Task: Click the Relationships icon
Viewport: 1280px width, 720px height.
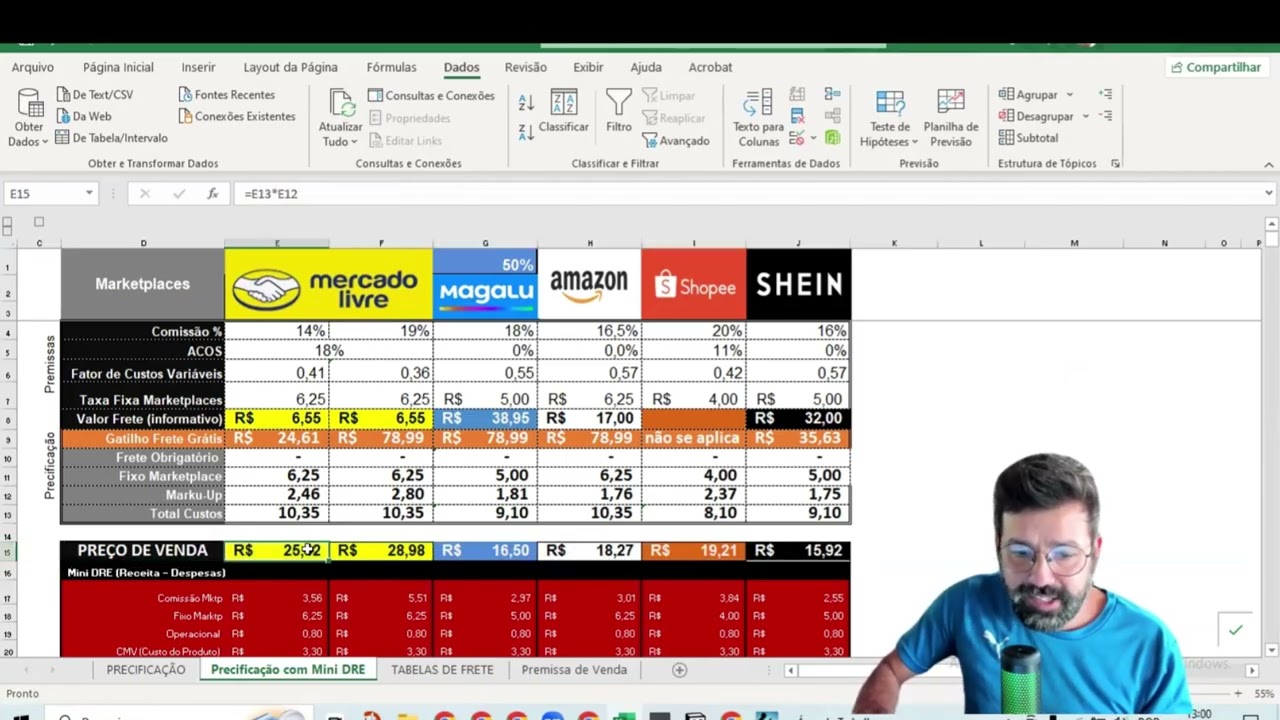Action: [832, 115]
